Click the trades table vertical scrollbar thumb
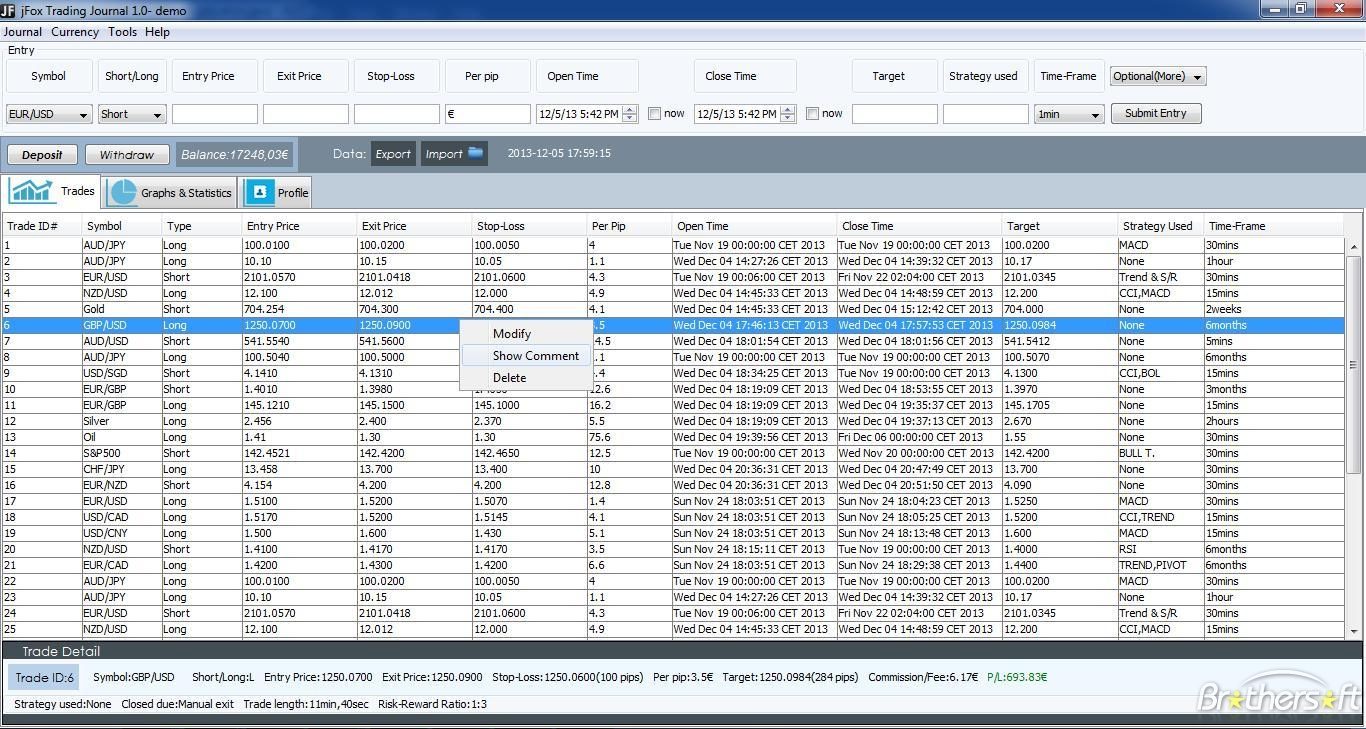 click(x=1354, y=365)
